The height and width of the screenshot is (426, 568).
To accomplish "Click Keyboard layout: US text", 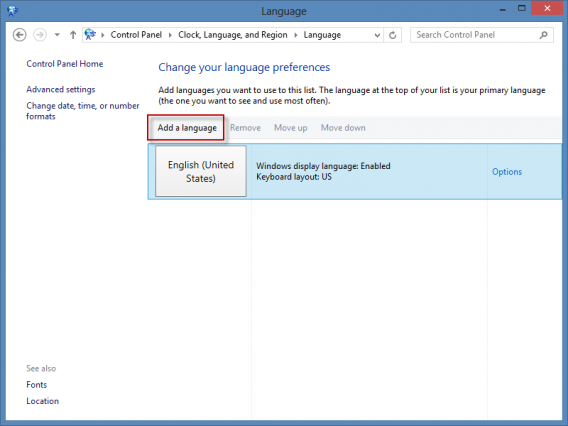I will coord(294,177).
